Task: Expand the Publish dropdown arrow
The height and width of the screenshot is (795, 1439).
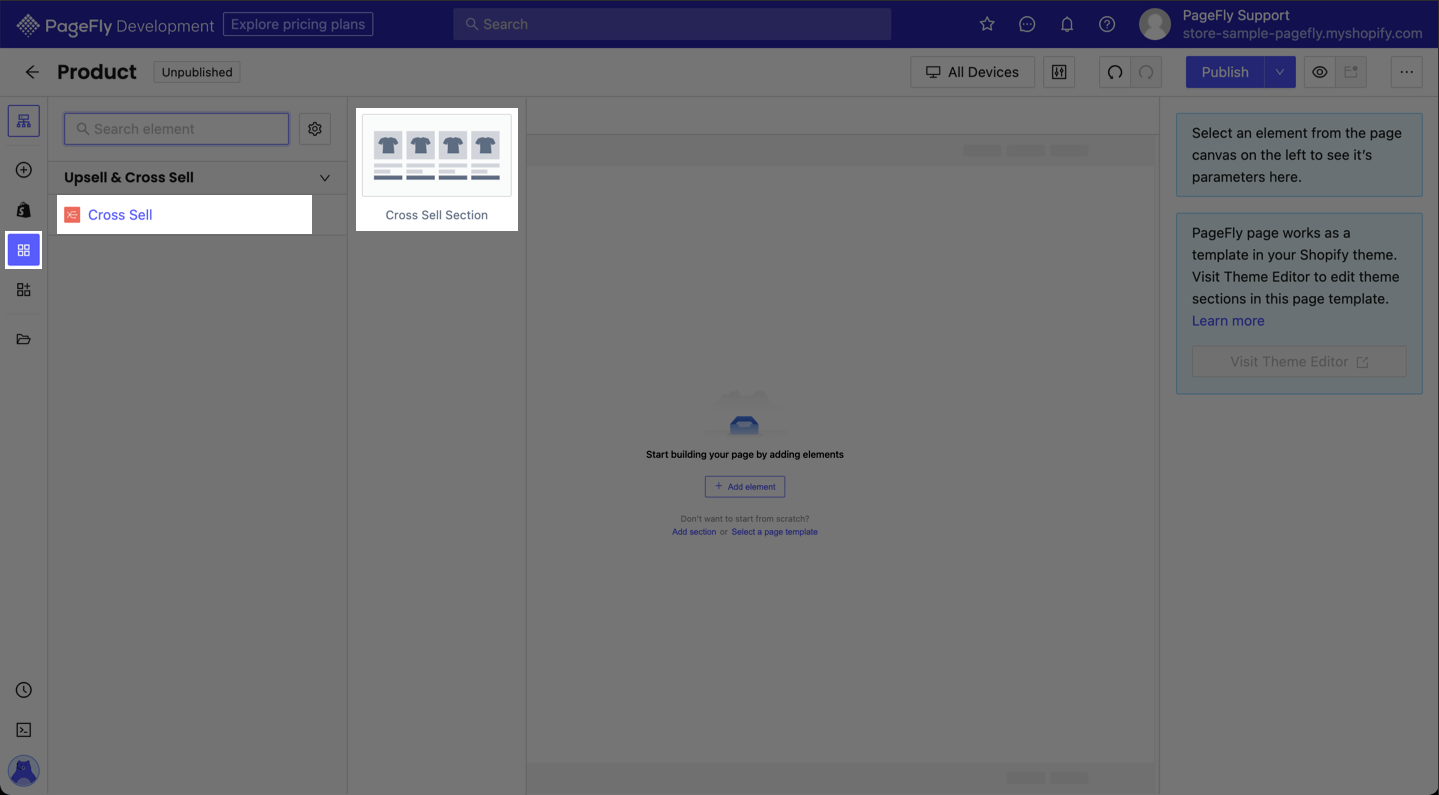Action: 1280,72
